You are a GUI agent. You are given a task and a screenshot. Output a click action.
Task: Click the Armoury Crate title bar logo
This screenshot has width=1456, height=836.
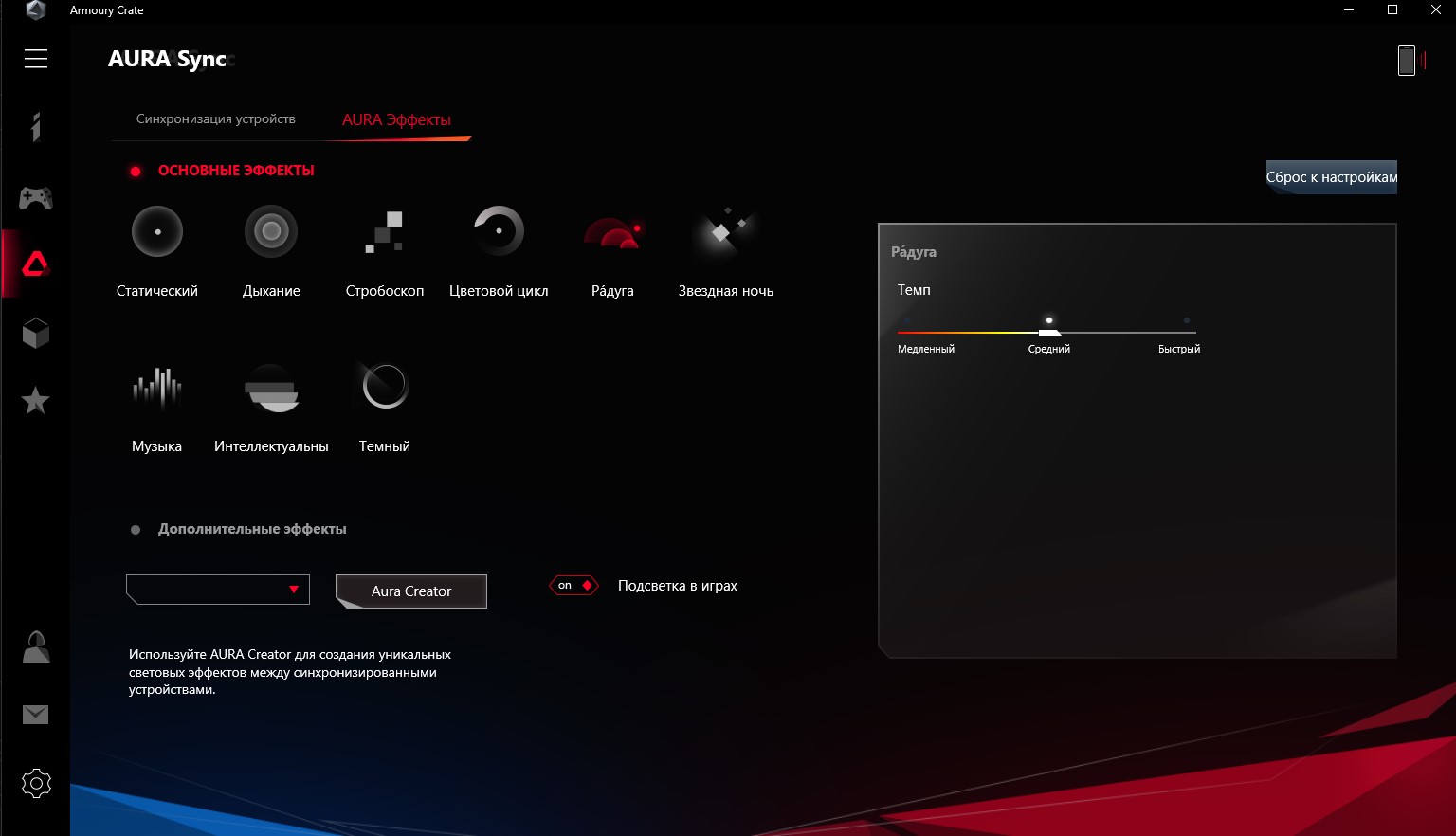[x=36, y=10]
